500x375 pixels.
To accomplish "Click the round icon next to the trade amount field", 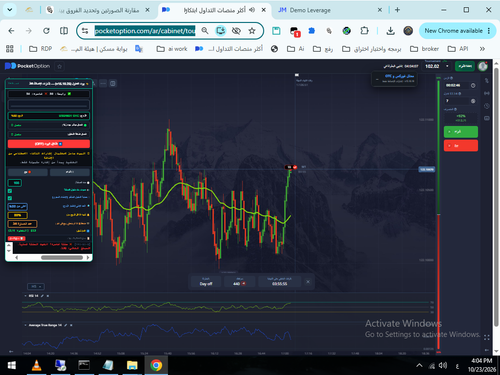I will point(473,101).
